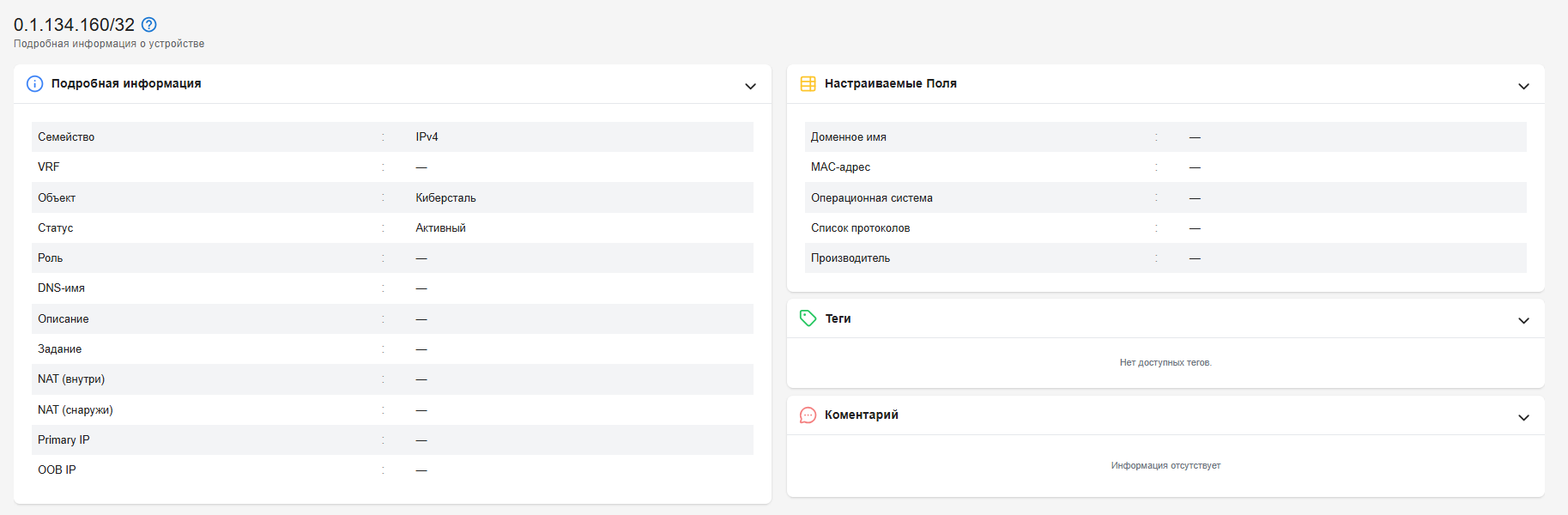
Task: Click the Киберсталь object value
Action: 445,197
